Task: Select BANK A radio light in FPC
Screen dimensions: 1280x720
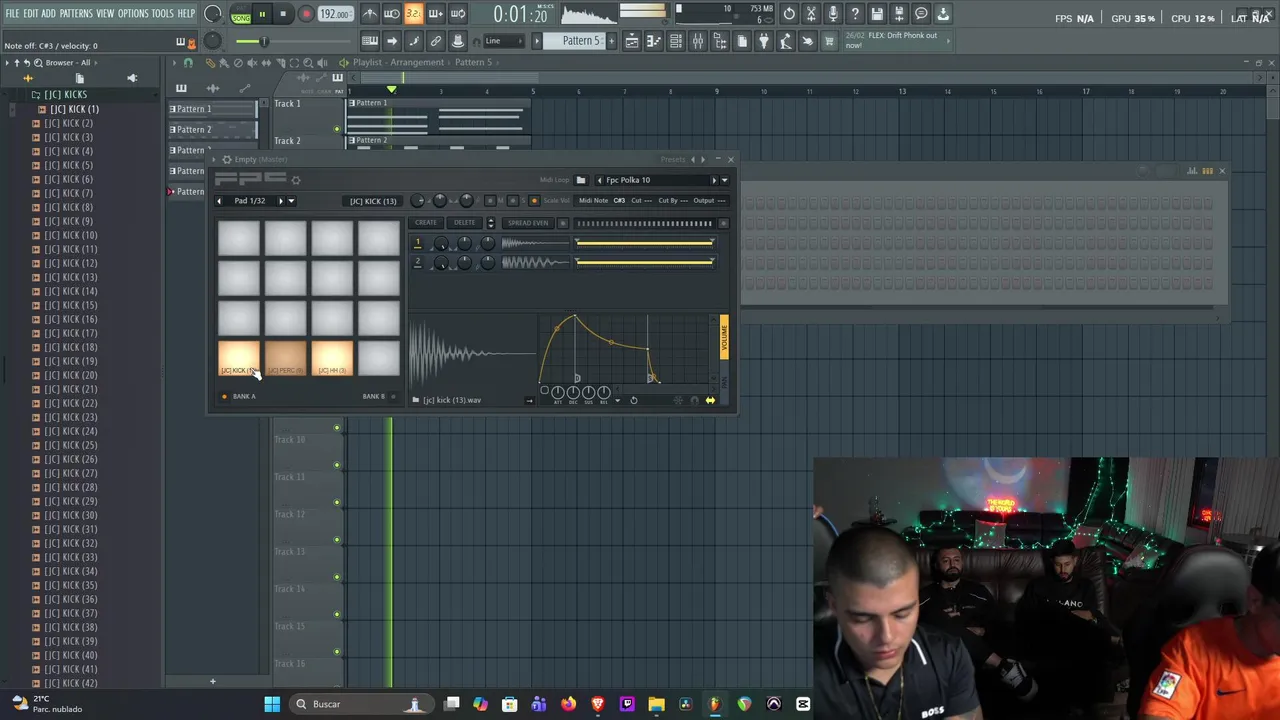Action: (224, 396)
